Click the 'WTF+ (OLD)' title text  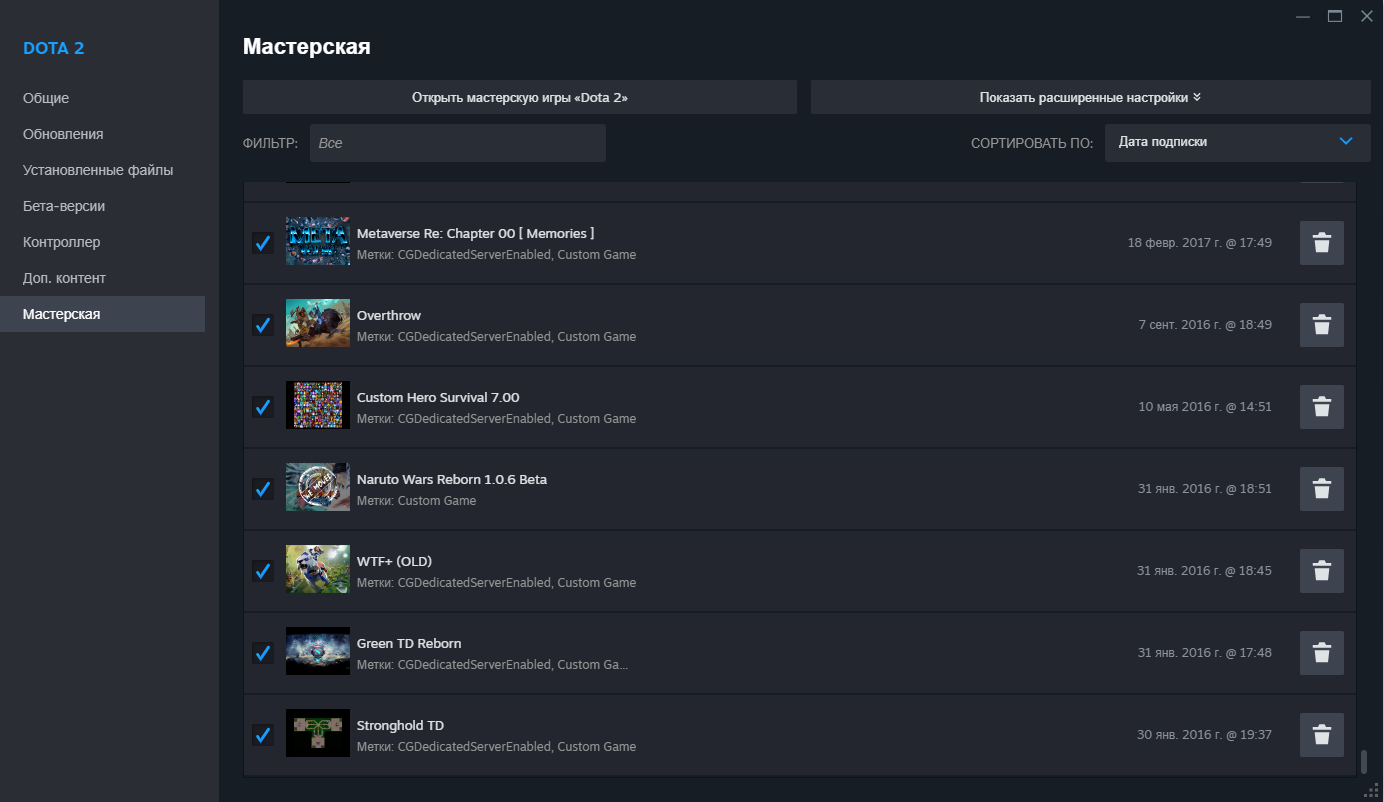tap(394, 561)
